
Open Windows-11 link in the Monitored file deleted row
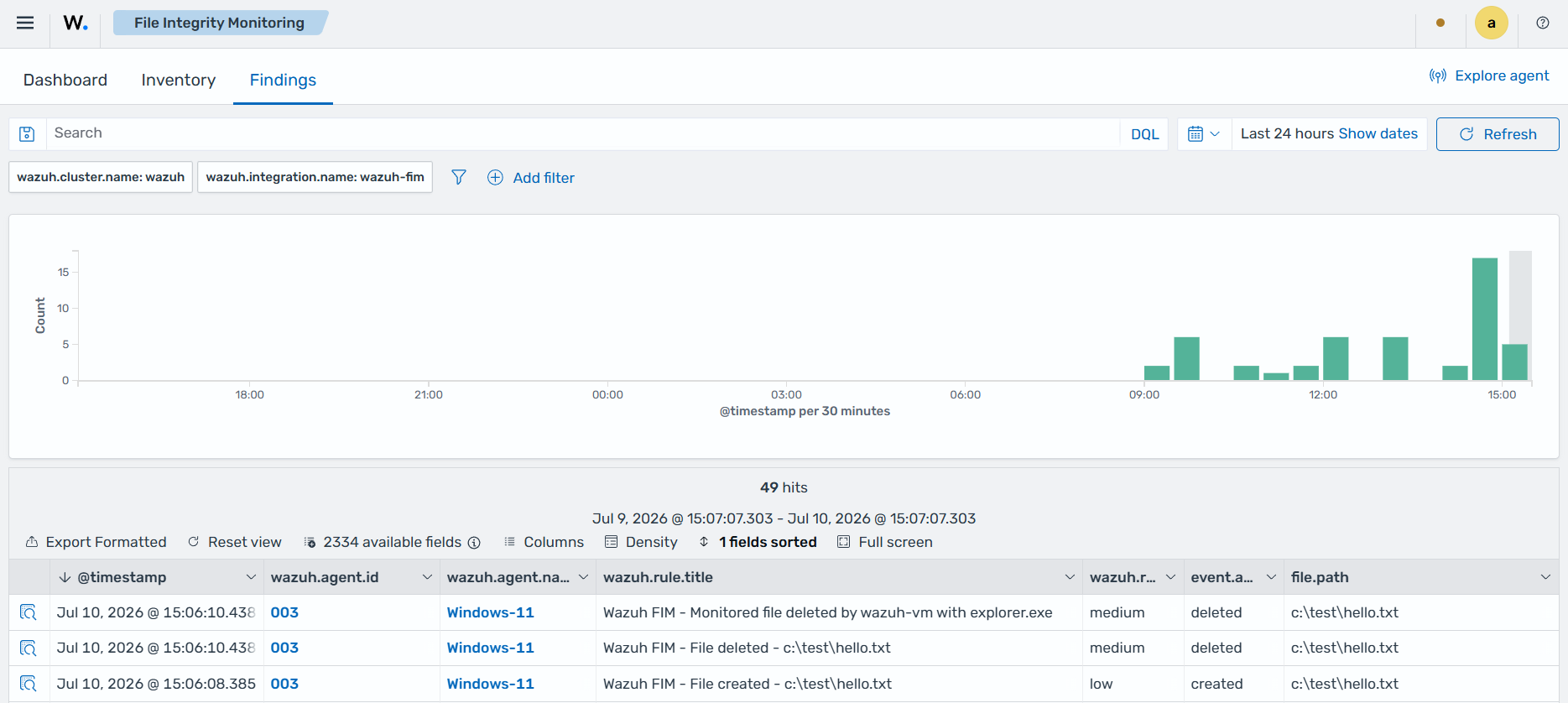coord(490,612)
